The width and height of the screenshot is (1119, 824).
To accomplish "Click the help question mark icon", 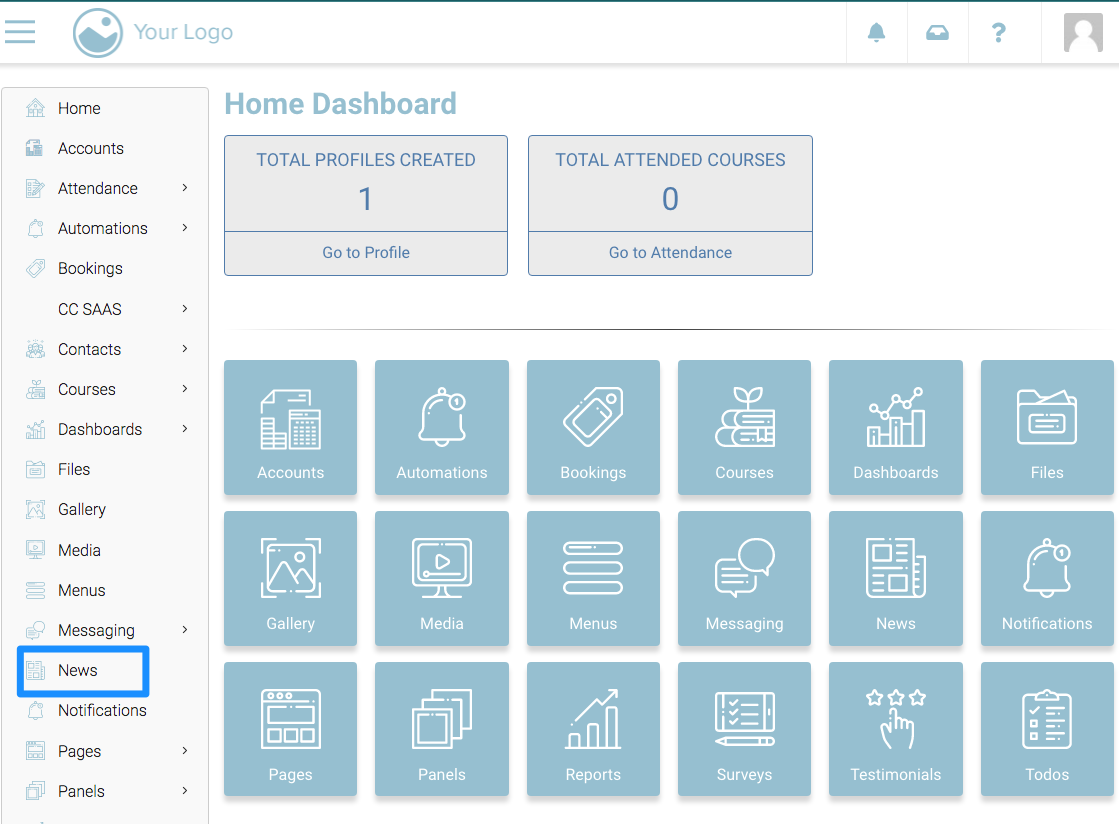I will point(998,33).
